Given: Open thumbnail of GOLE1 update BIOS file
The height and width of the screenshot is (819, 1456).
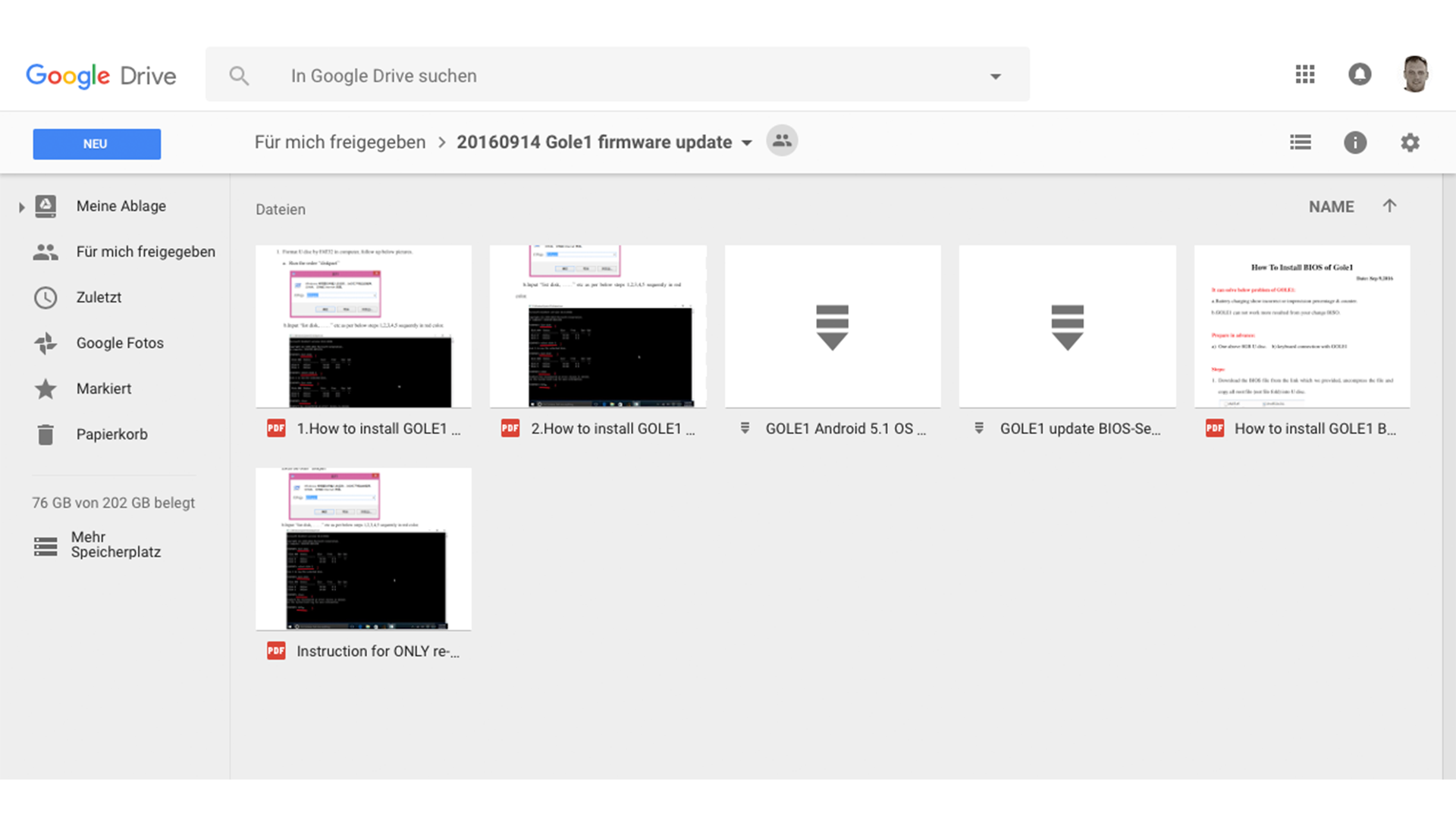Looking at the screenshot, I should click(x=1067, y=326).
